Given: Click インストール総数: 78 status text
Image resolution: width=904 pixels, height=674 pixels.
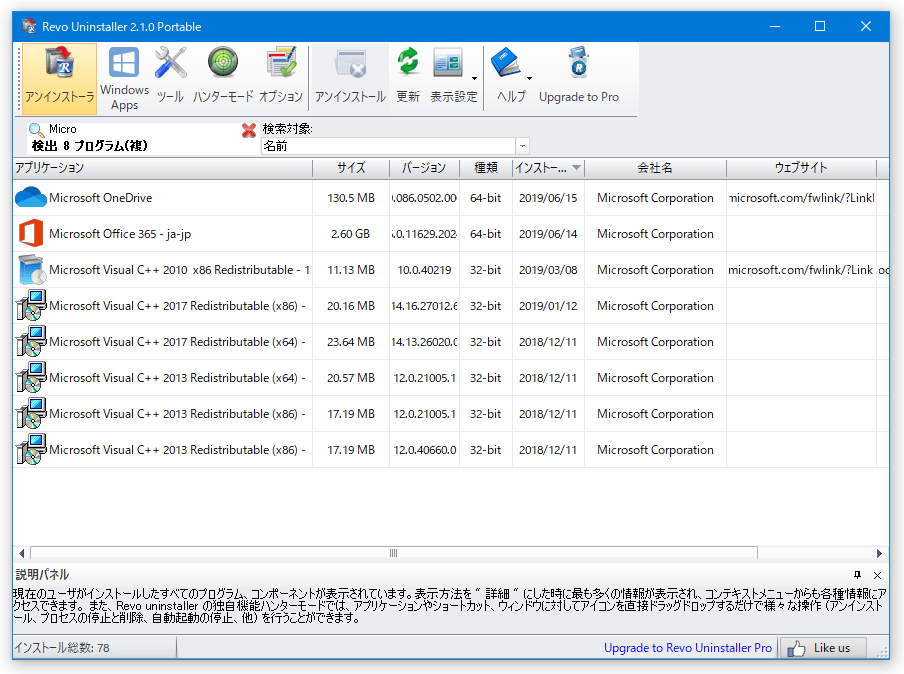Looking at the screenshot, I should click(62, 648).
